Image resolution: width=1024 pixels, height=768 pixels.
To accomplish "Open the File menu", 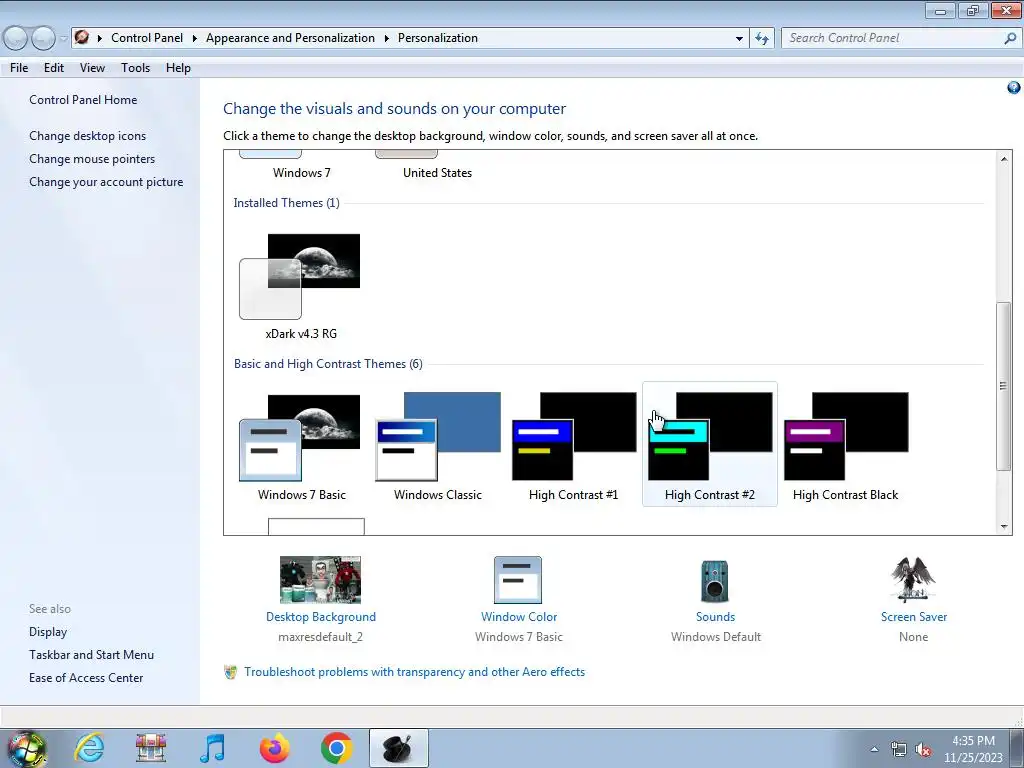I will coord(19,68).
